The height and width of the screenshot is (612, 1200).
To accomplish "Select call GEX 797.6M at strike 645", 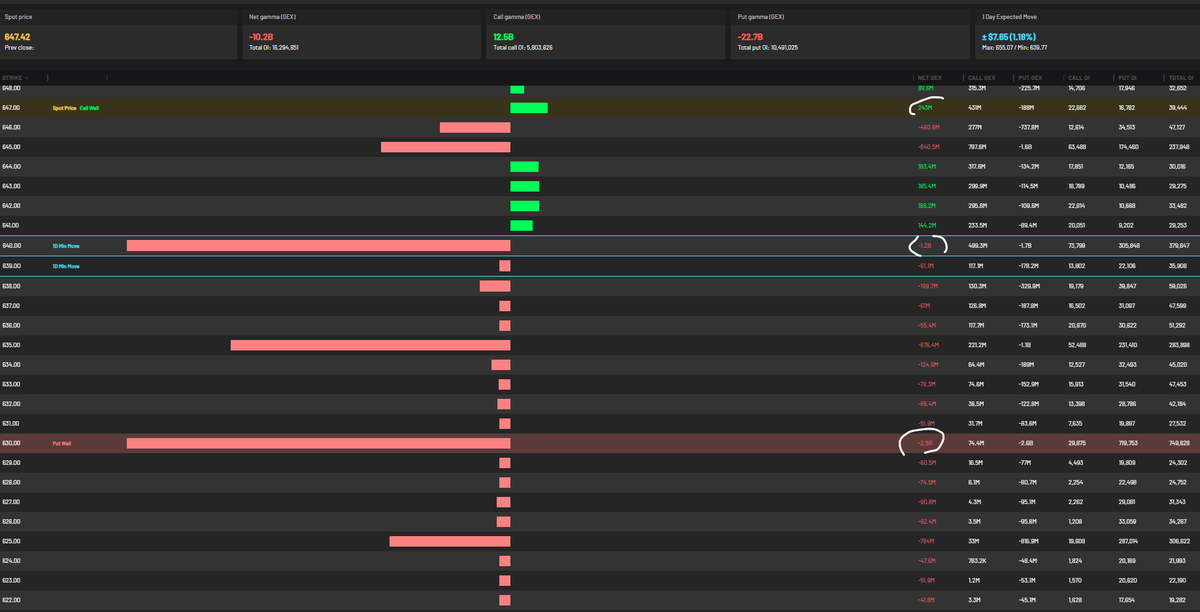I will pyautogui.click(x=978, y=147).
